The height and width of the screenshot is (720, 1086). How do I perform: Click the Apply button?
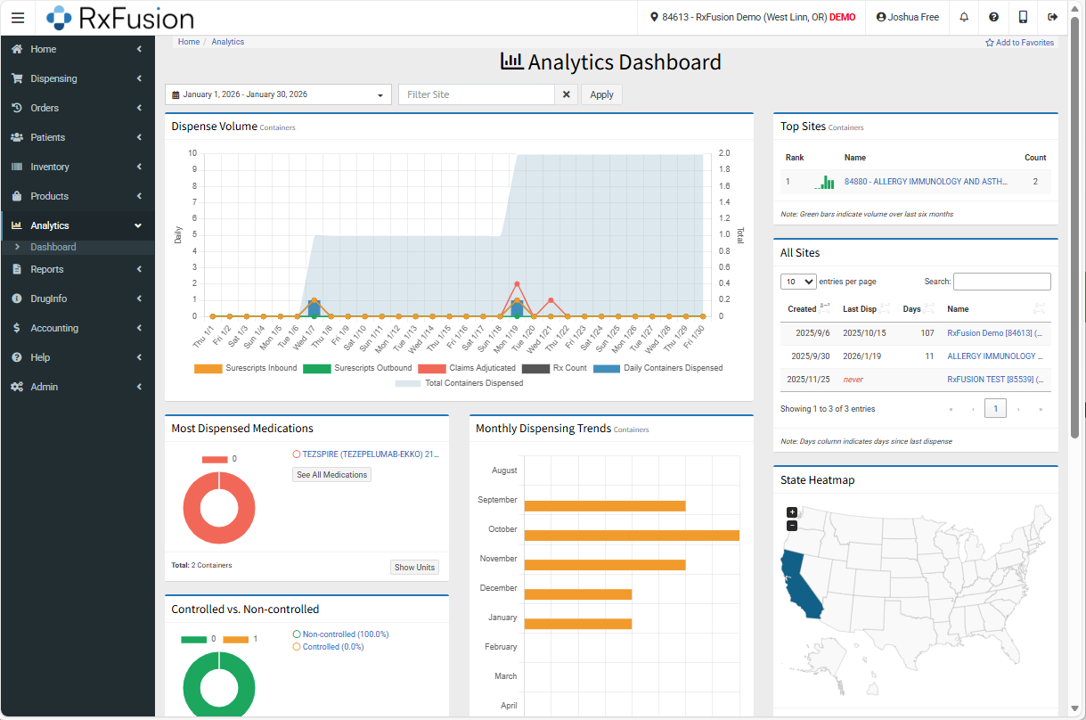pos(601,94)
